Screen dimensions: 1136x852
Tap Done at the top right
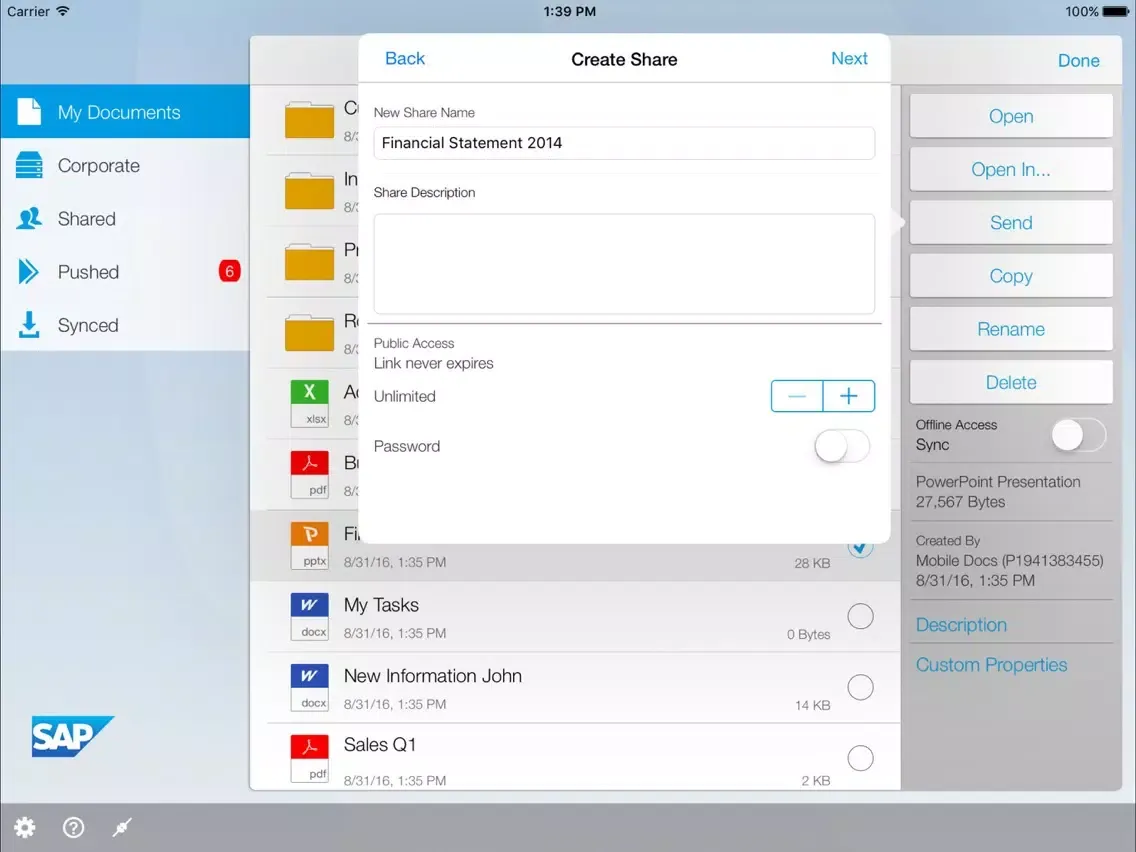pyautogui.click(x=1079, y=61)
